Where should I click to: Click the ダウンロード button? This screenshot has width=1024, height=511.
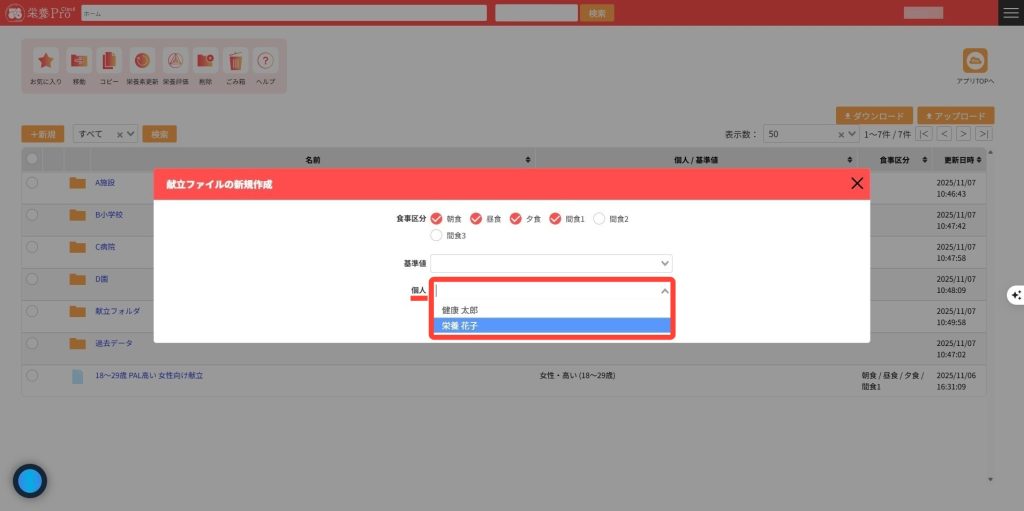pos(873,116)
